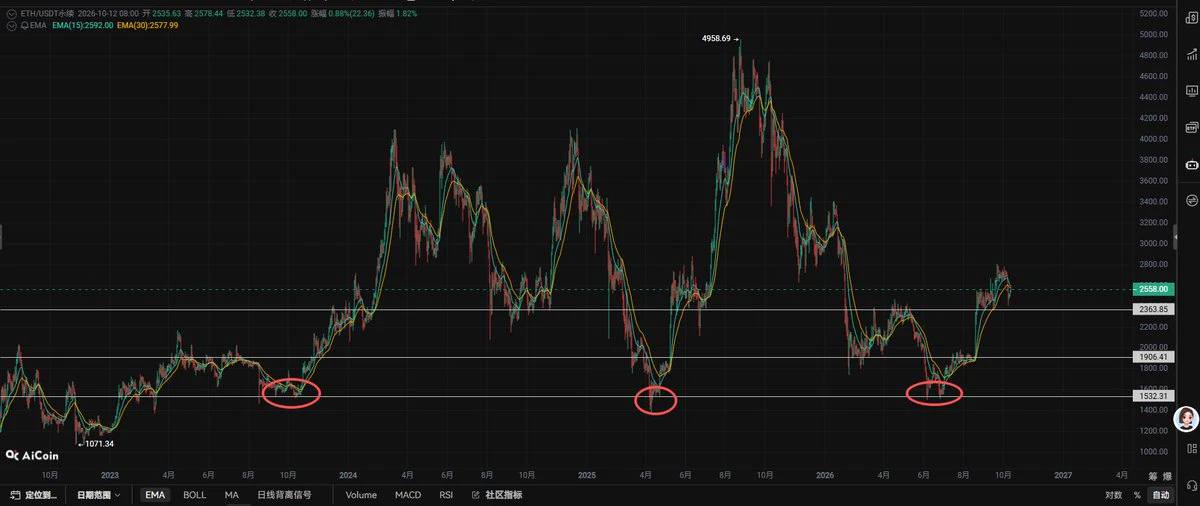The height and width of the screenshot is (506, 1200).
Task: Switch price axis to 对数 log scale
Action: tap(1113, 494)
